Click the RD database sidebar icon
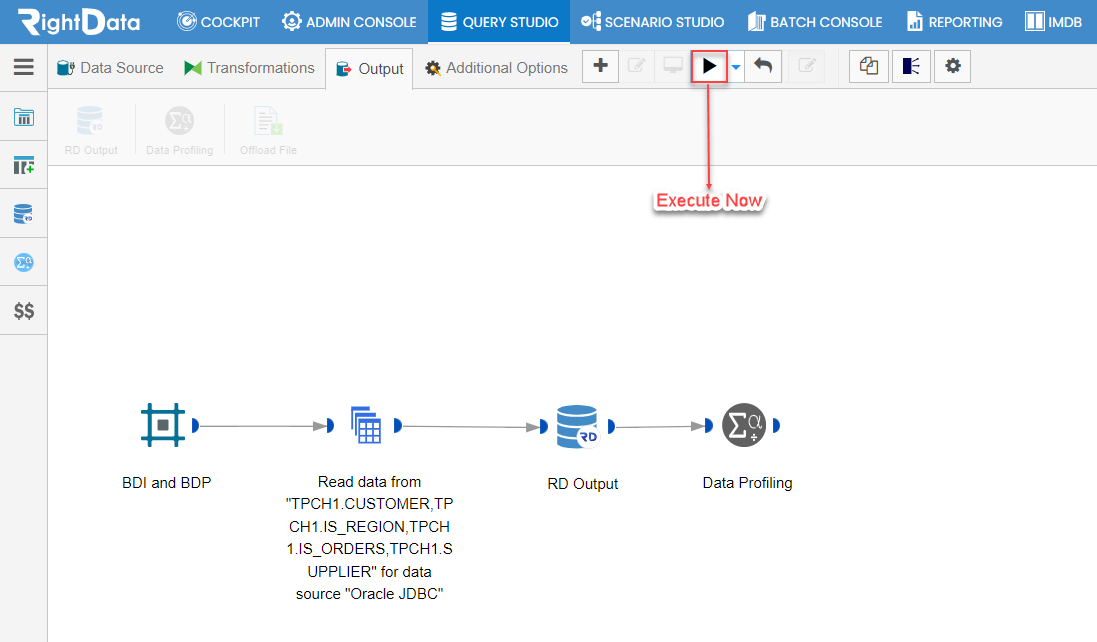1097x642 pixels. (x=24, y=214)
